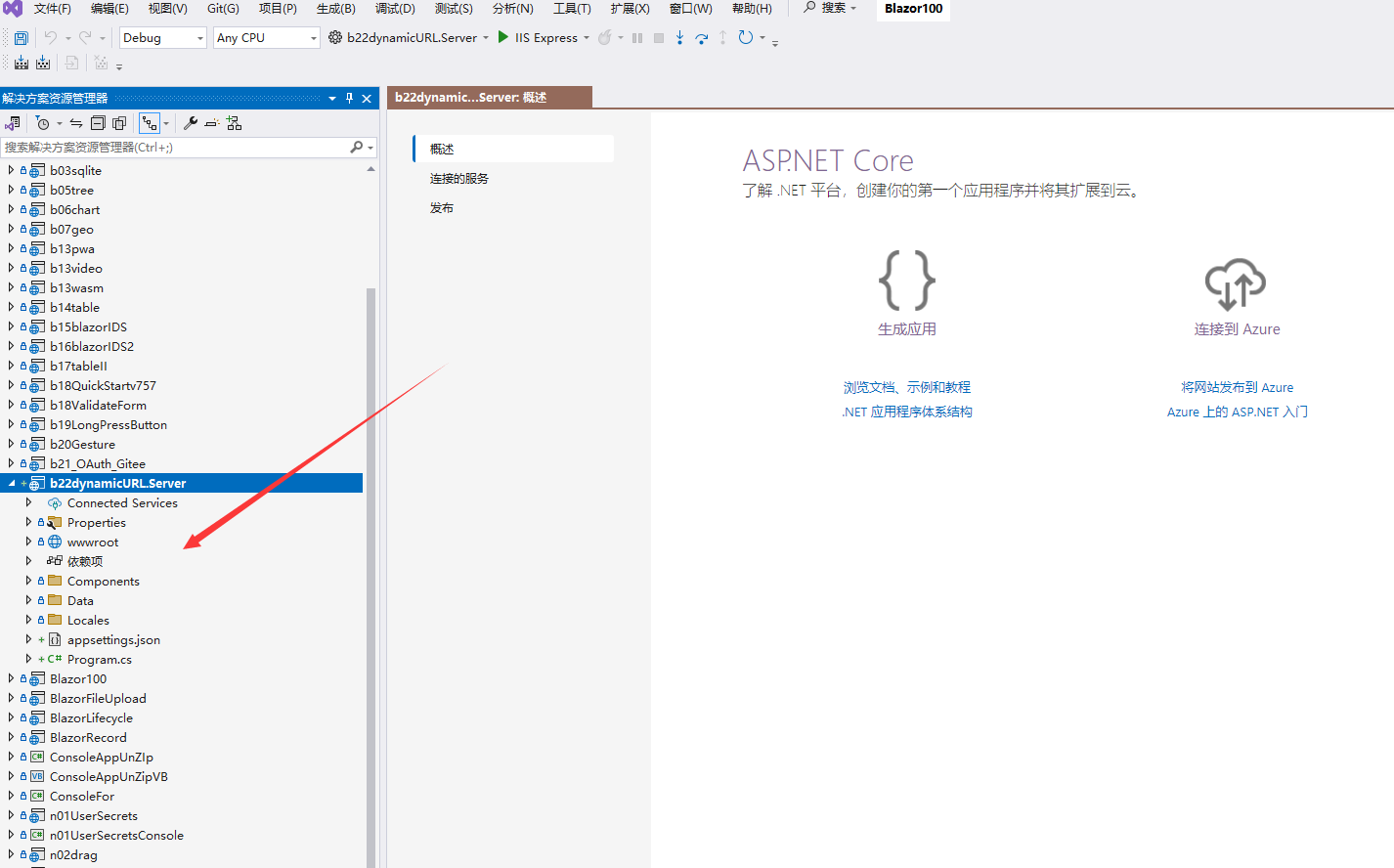Open the 扩展(X) menu
The width and height of the screenshot is (1394, 868).
[630, 9]
